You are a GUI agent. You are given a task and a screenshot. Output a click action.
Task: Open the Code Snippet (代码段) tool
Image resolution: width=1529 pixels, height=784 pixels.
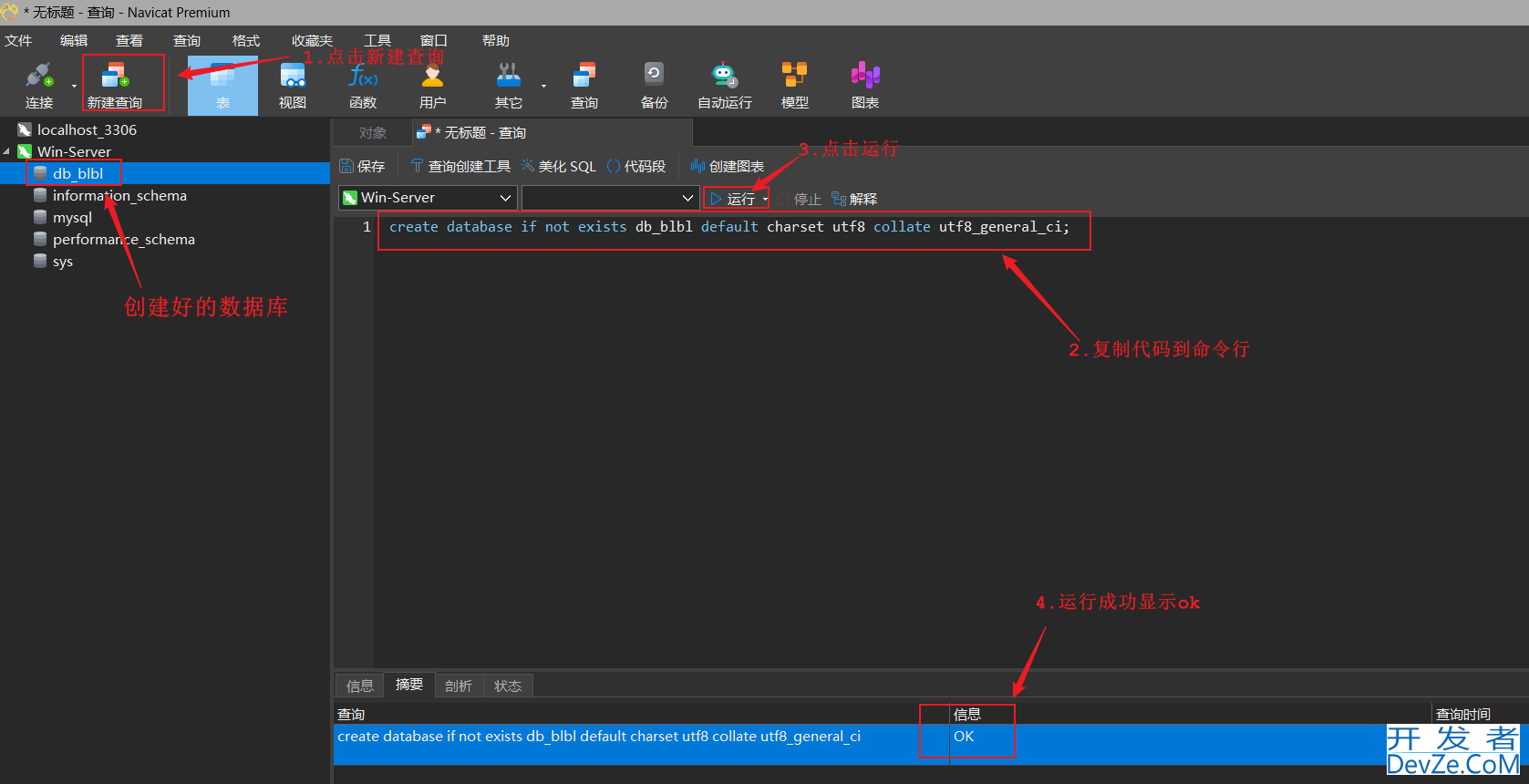pyautogui.click(x=636, y=166)
